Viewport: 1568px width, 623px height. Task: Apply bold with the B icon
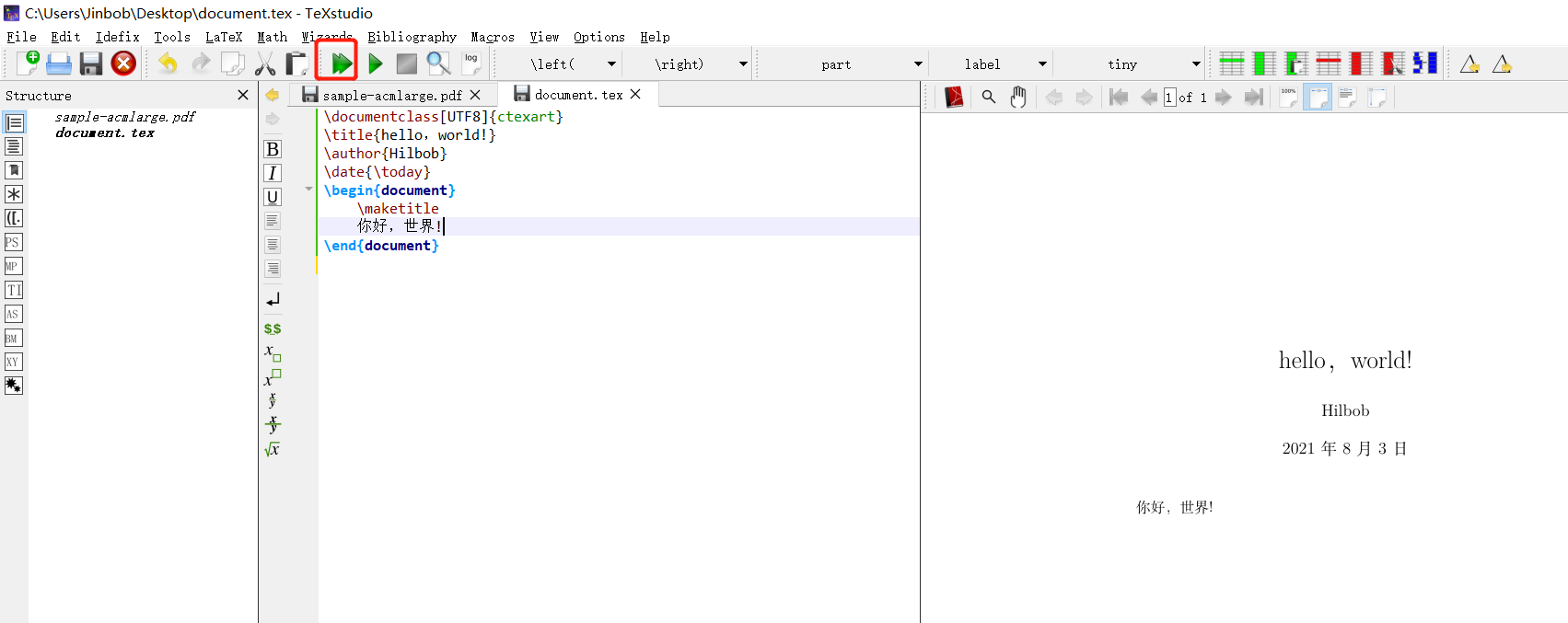(x=273, y=149)
